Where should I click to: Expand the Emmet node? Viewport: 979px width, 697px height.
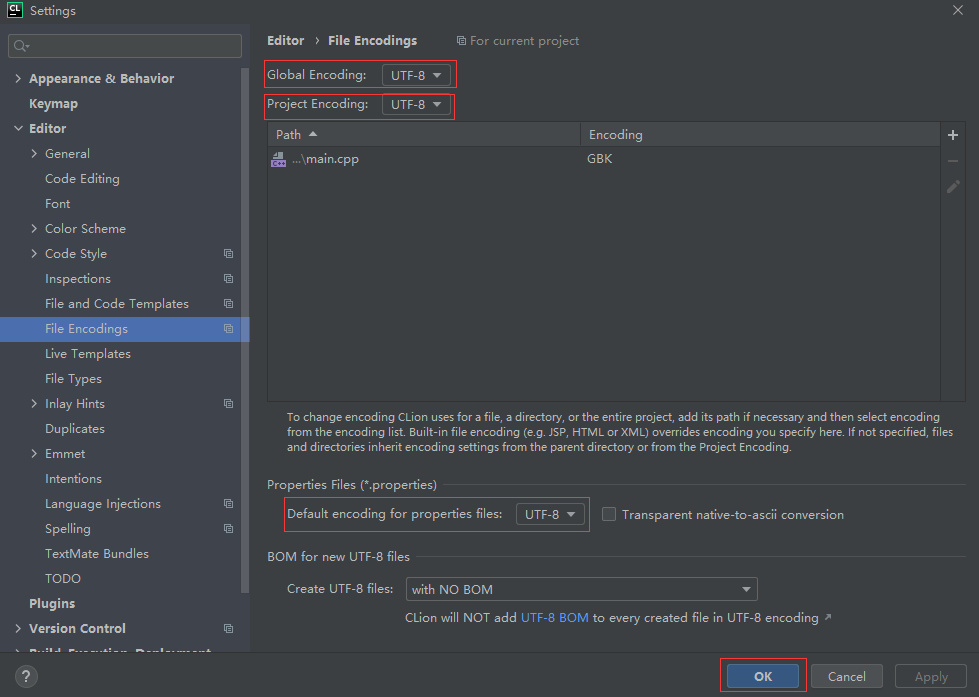pyautogui.click(x=34, y=453)
